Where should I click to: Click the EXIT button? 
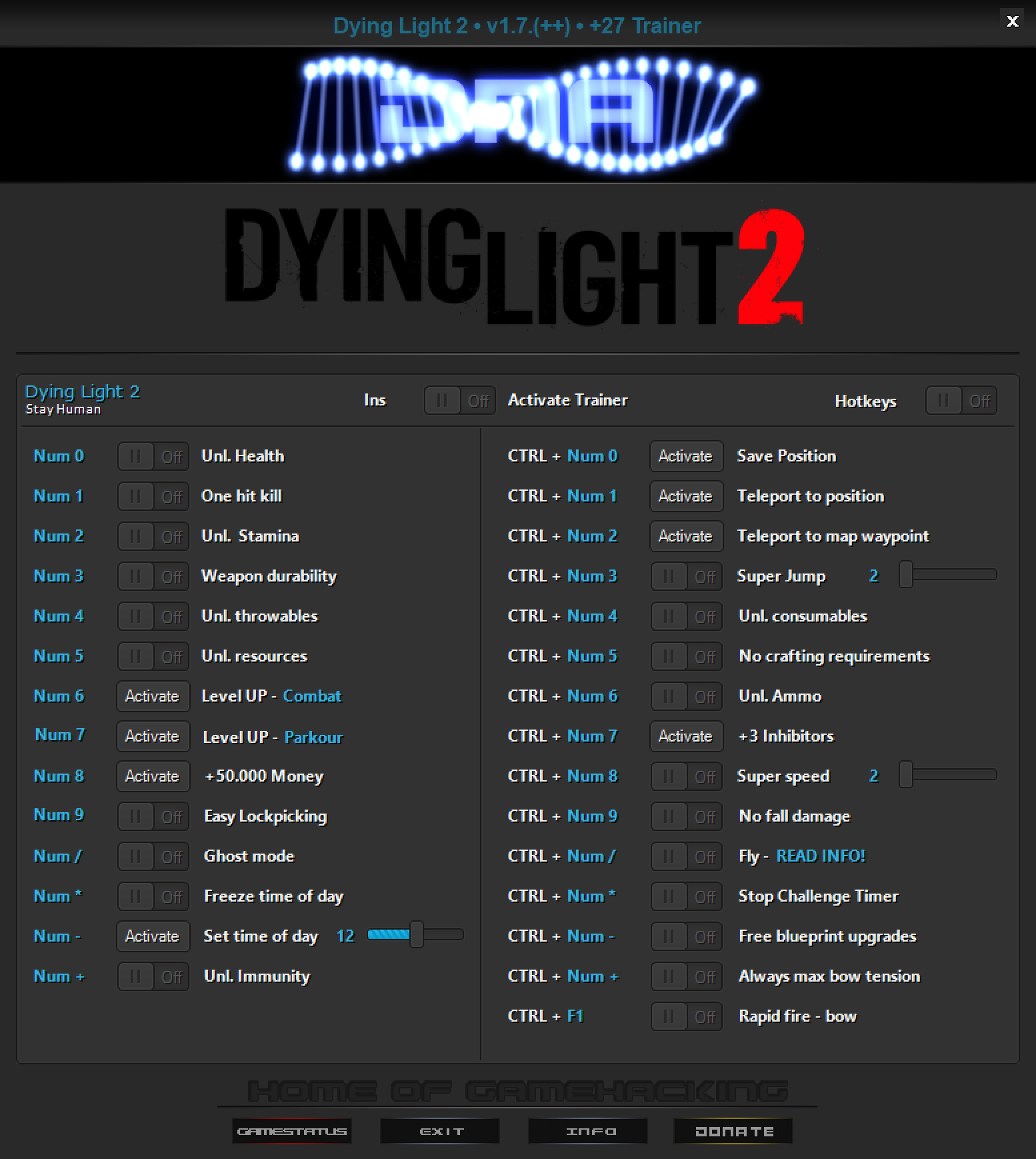pos(440,1131)
